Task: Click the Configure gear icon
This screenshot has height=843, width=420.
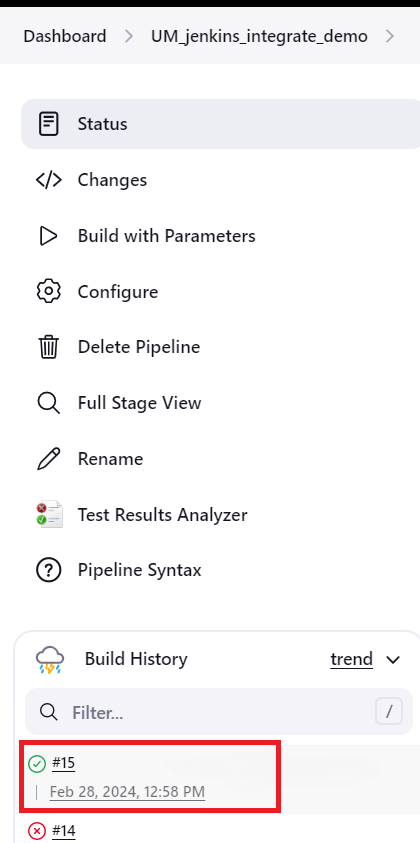Action: point(49,292)
